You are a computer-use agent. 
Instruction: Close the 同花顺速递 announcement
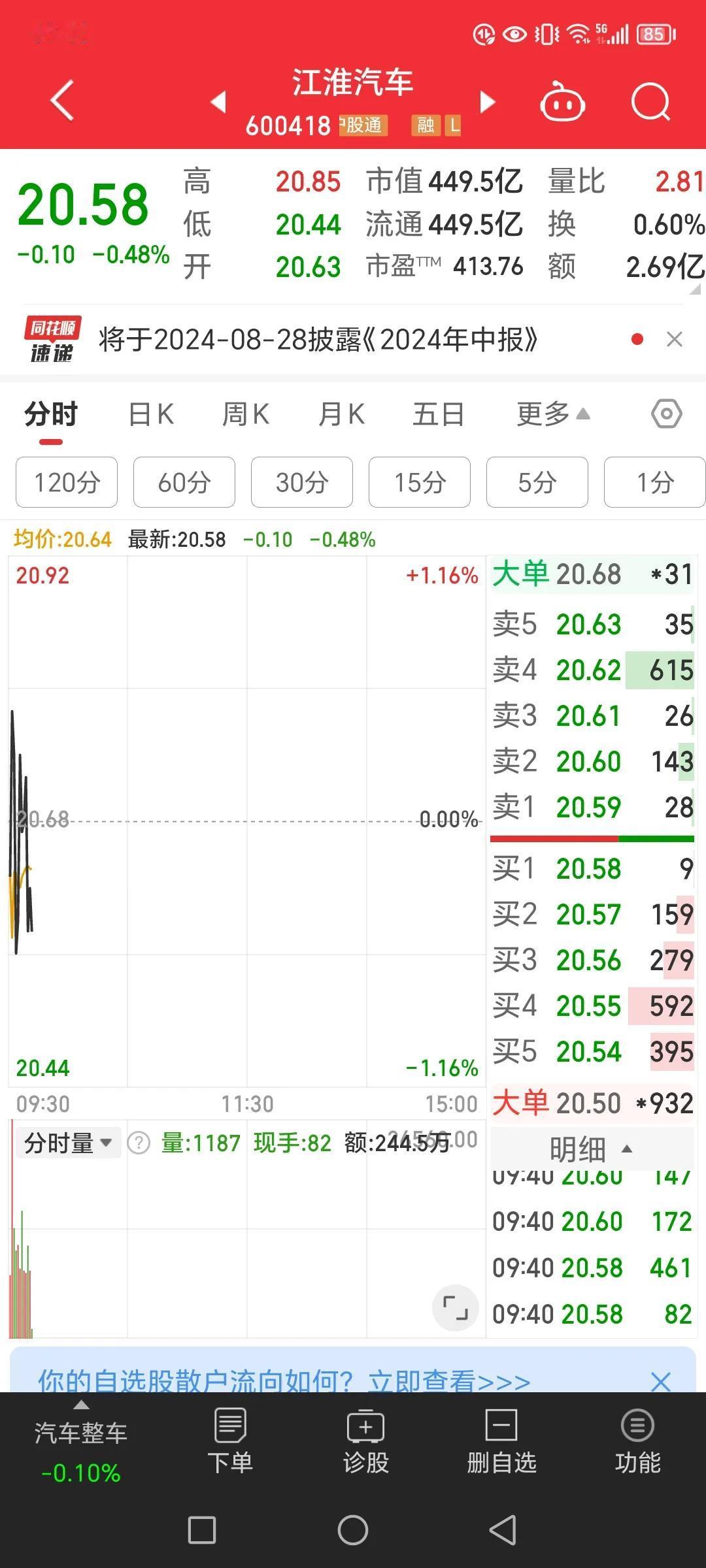point(675,339)
